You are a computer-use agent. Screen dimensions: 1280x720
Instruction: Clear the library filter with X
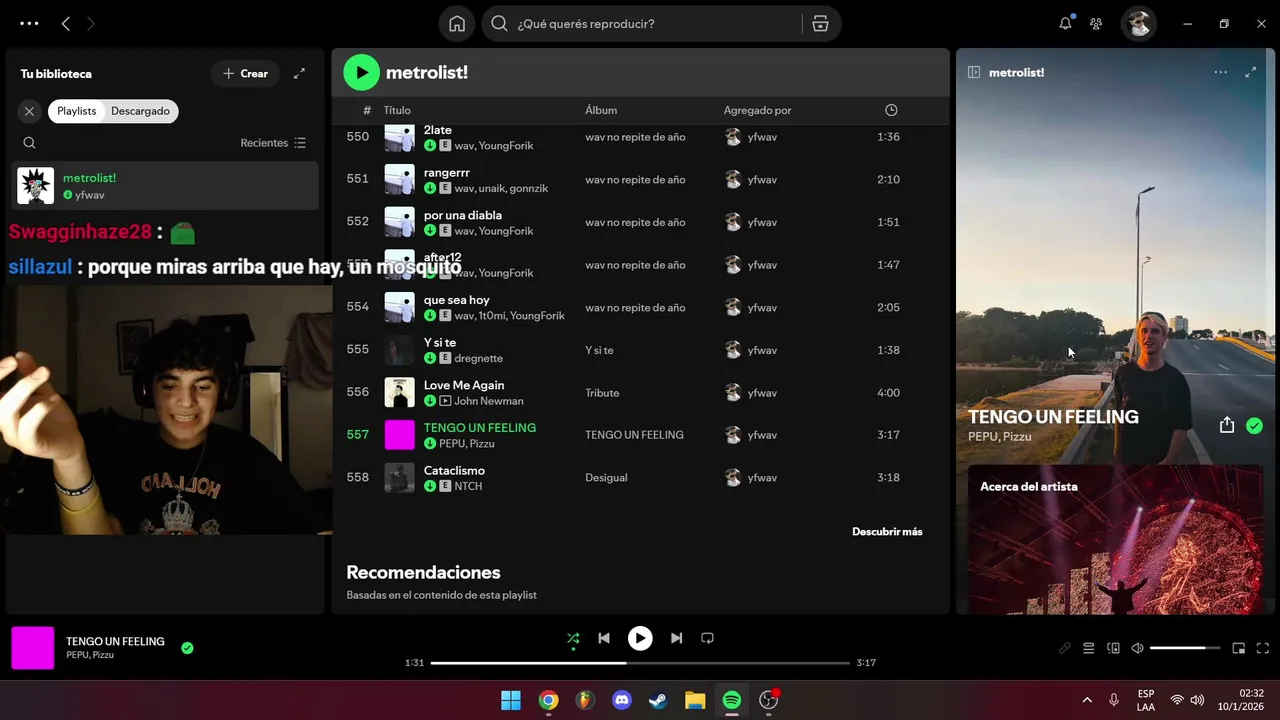pos(29,111)
